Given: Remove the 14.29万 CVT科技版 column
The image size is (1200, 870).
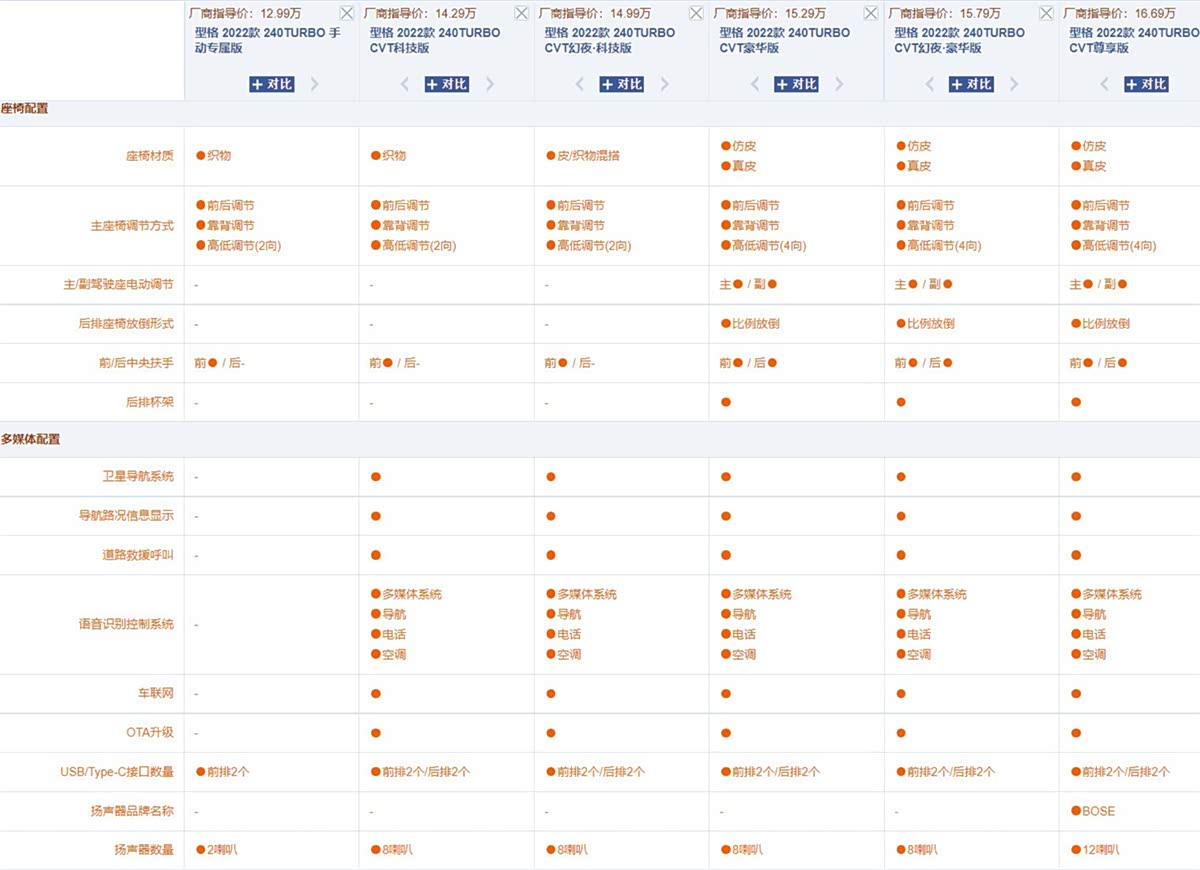Looking at the screenshot, I should pyautogui.click(x=521, y=13).
